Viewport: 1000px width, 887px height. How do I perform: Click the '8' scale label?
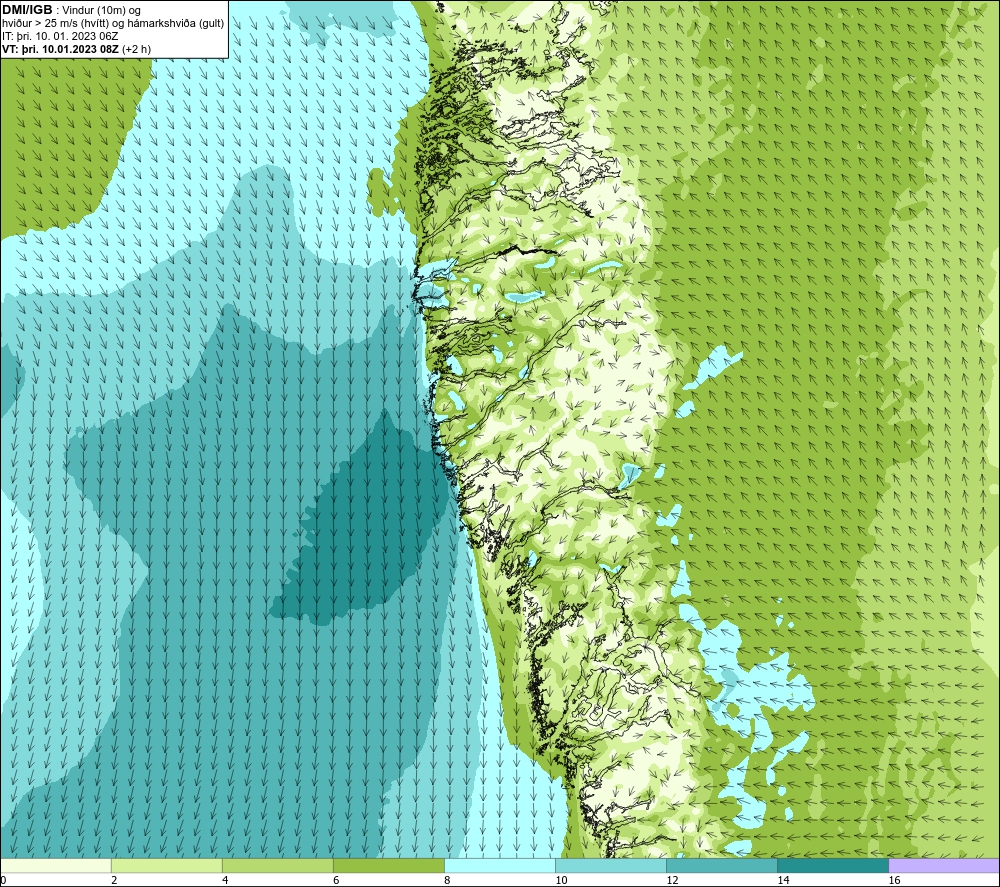(x=447, y=880)
